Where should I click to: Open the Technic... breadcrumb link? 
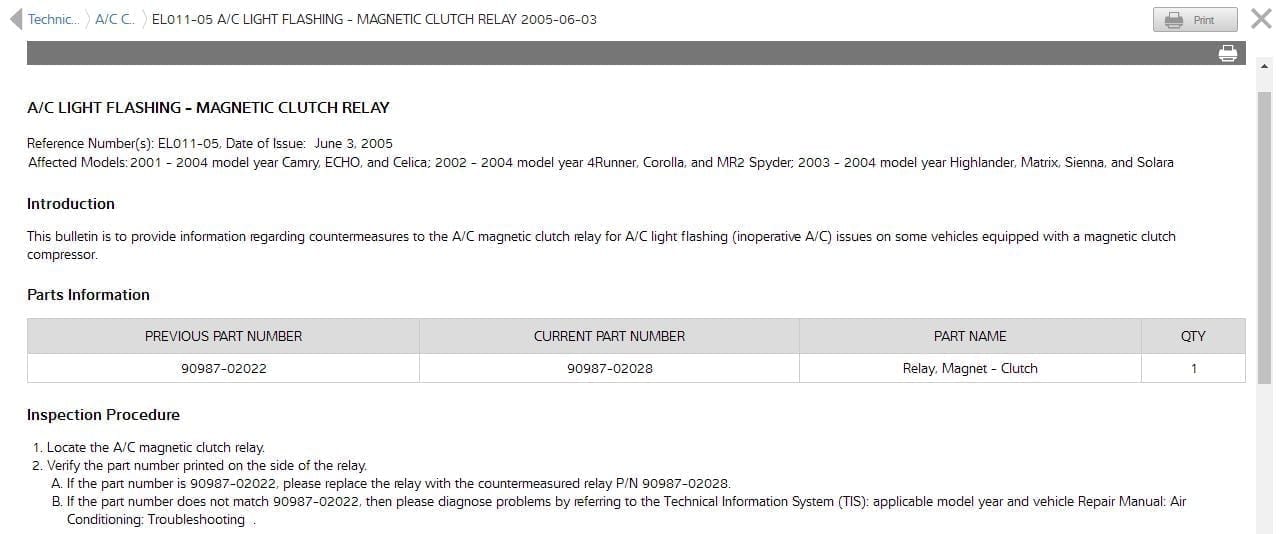(x=53, y=19)
